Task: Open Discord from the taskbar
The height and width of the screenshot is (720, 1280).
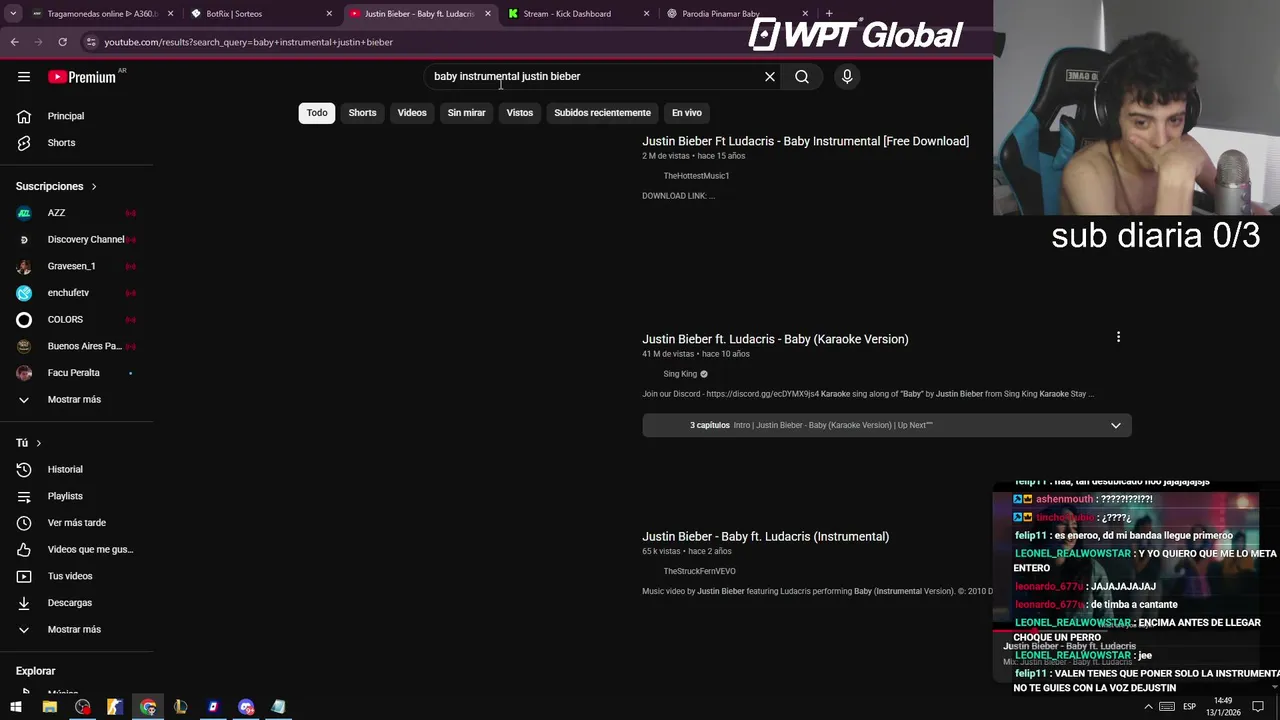Action: (246, 707)
